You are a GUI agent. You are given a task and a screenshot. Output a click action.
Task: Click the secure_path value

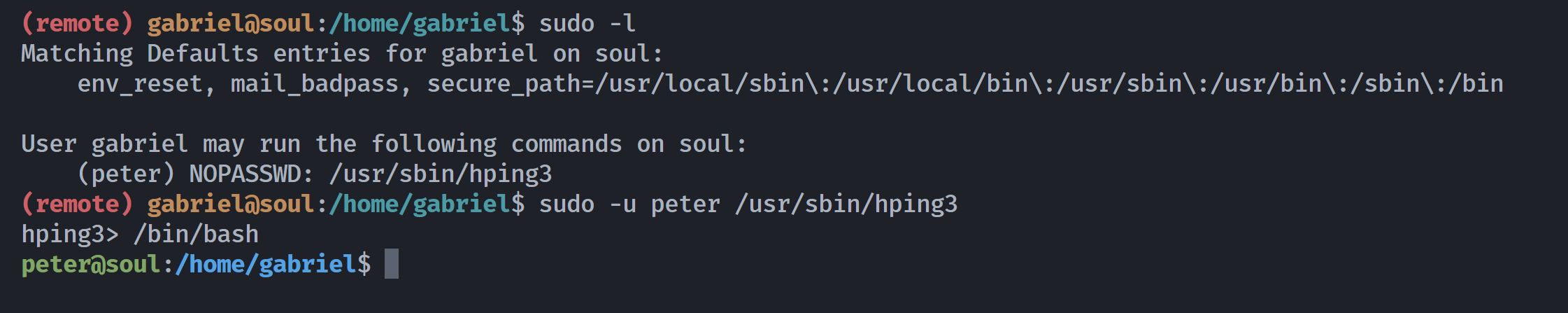pos(965,83)
